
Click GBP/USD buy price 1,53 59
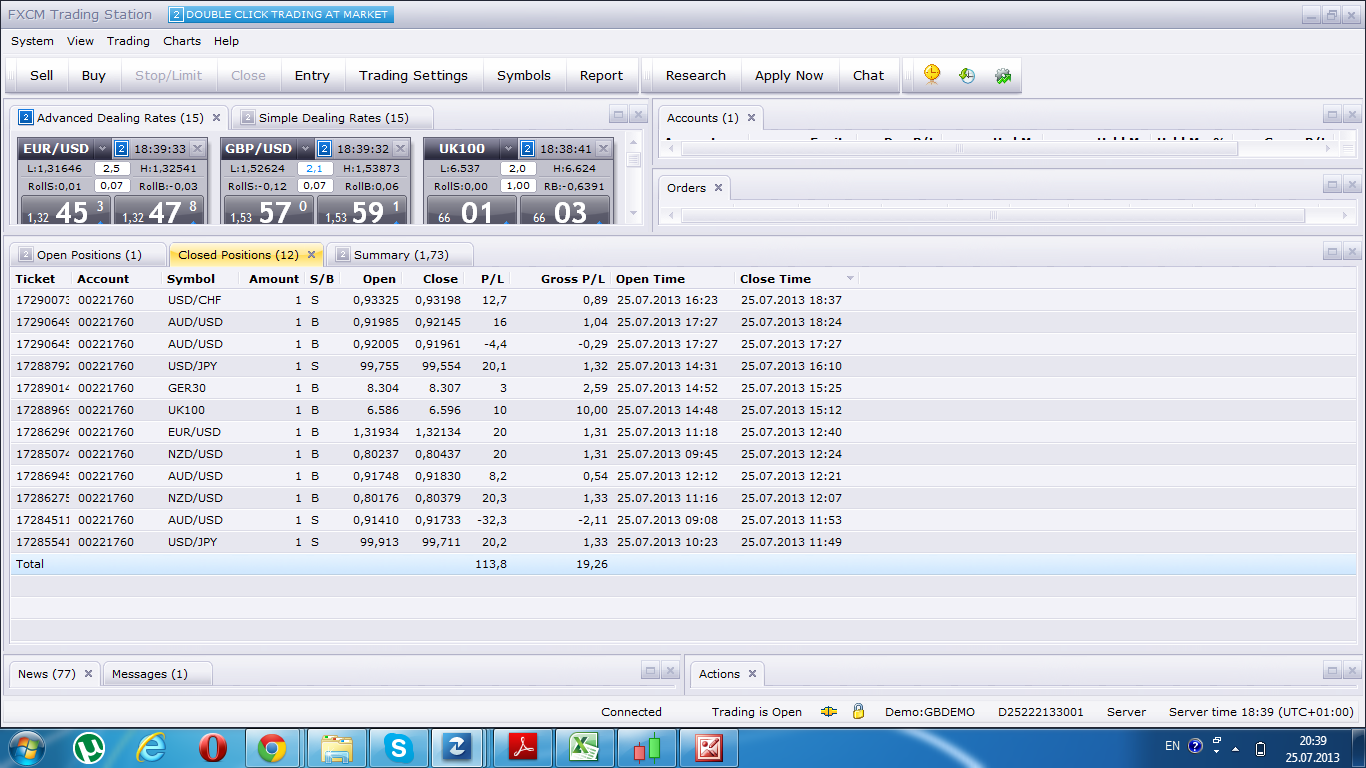click(363, 210)
